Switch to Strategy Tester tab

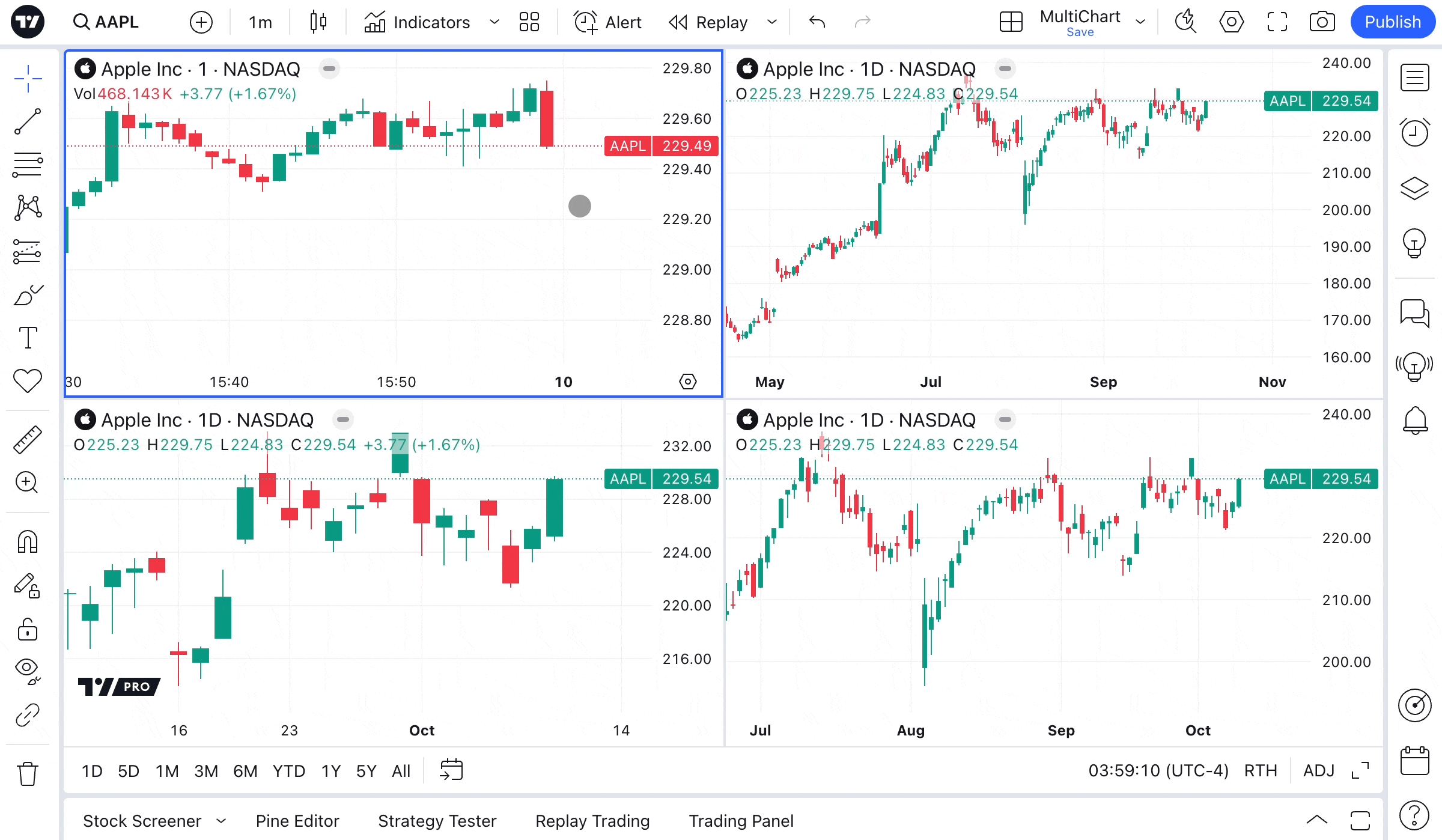pyautogui.click(x=437, y=821)
